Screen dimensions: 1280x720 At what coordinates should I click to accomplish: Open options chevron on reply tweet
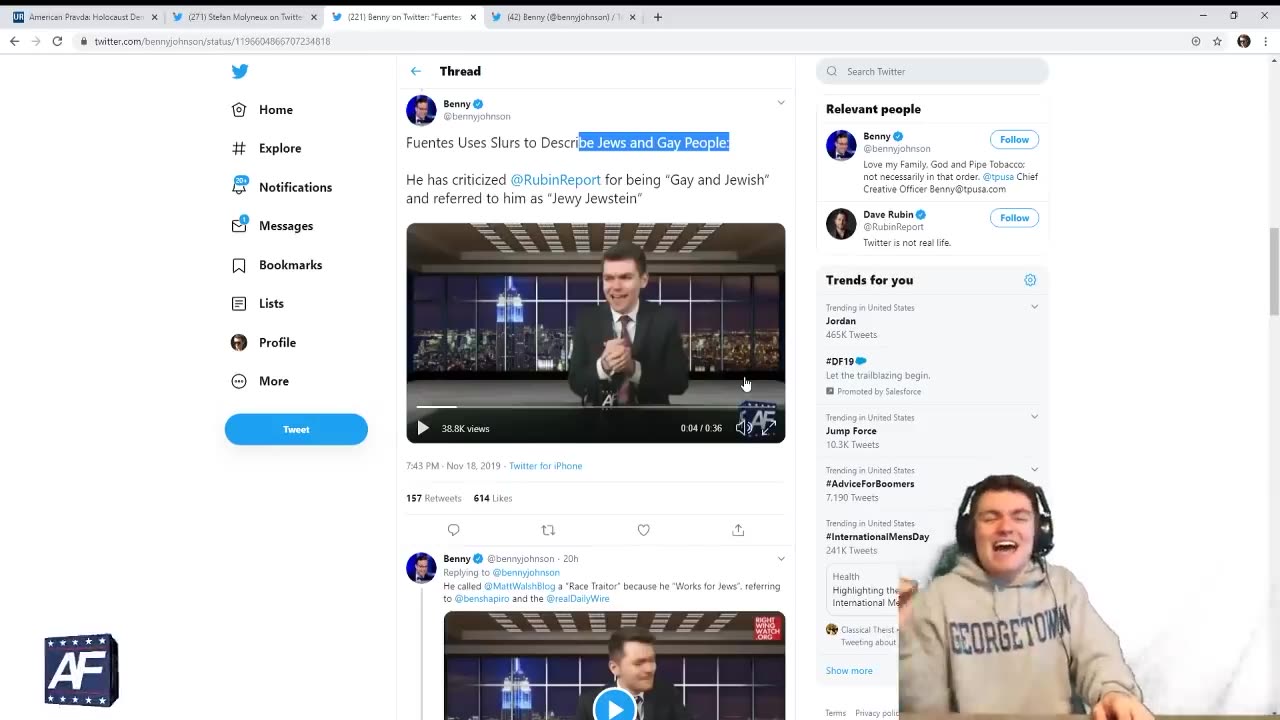[781, 559]
